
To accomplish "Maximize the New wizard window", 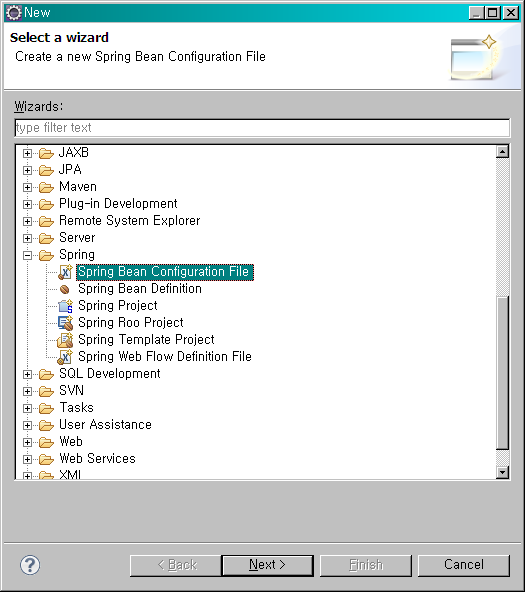I will coord(493,13).
